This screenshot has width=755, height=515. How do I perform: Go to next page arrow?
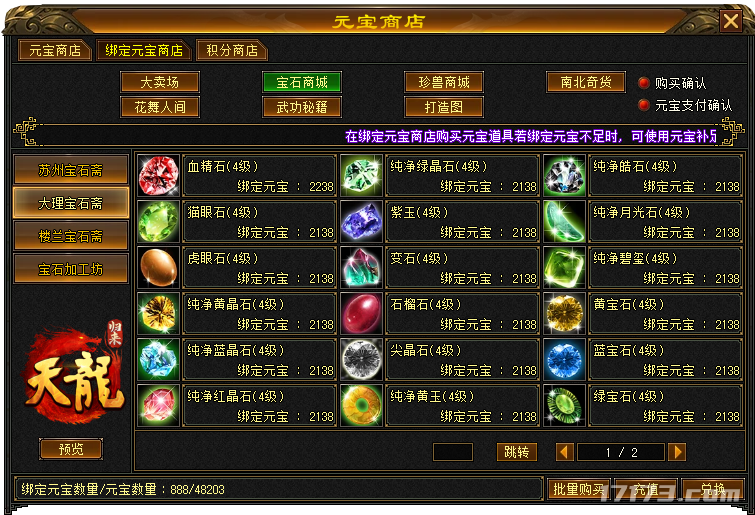point(677,452)
